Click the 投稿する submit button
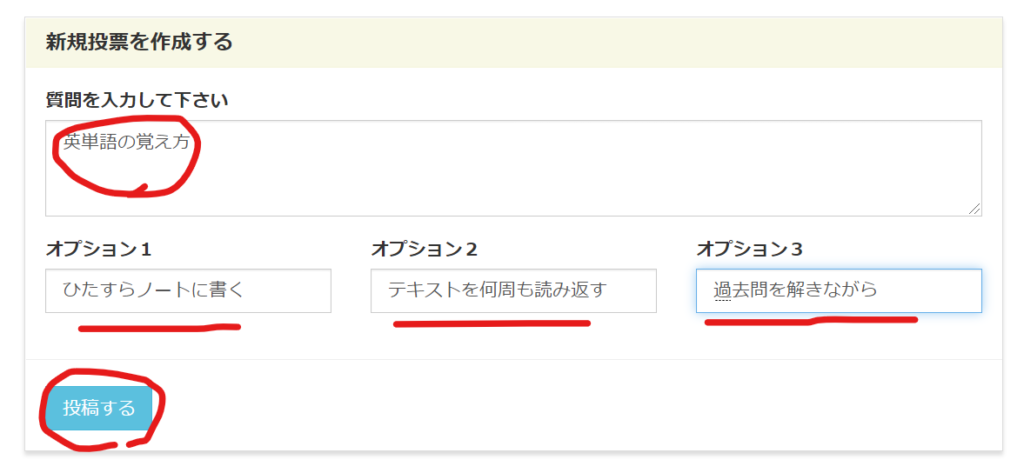The image size is (1024, 473). coord(99,408)
